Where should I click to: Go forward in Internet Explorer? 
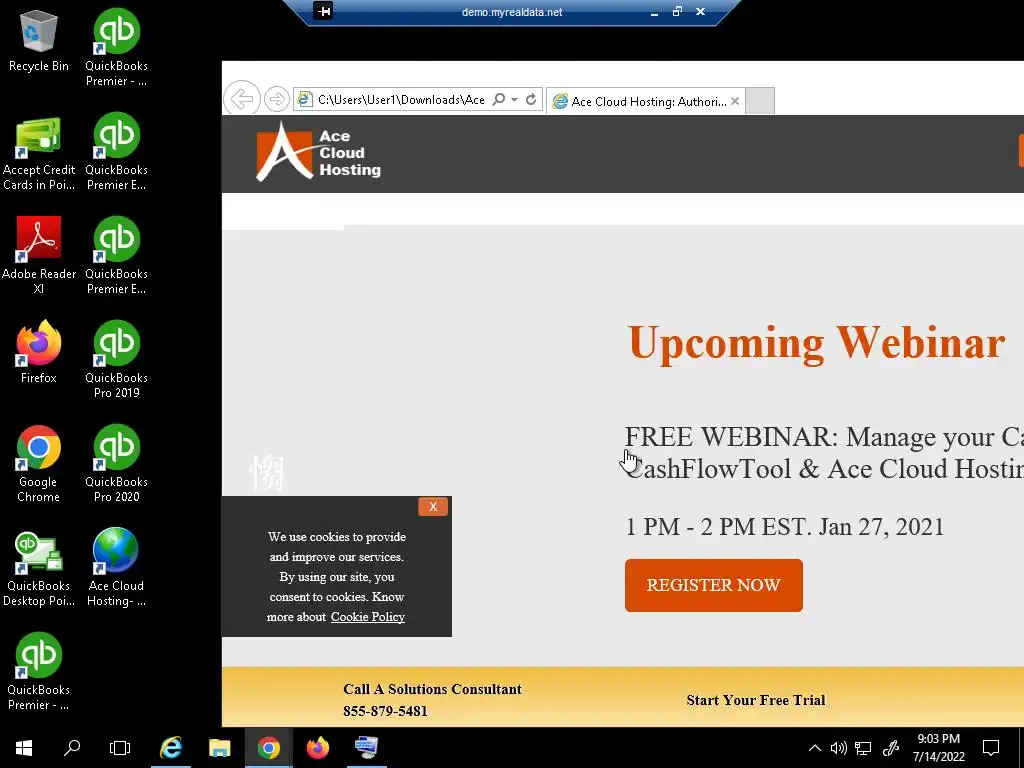click(x=277, y=99)
